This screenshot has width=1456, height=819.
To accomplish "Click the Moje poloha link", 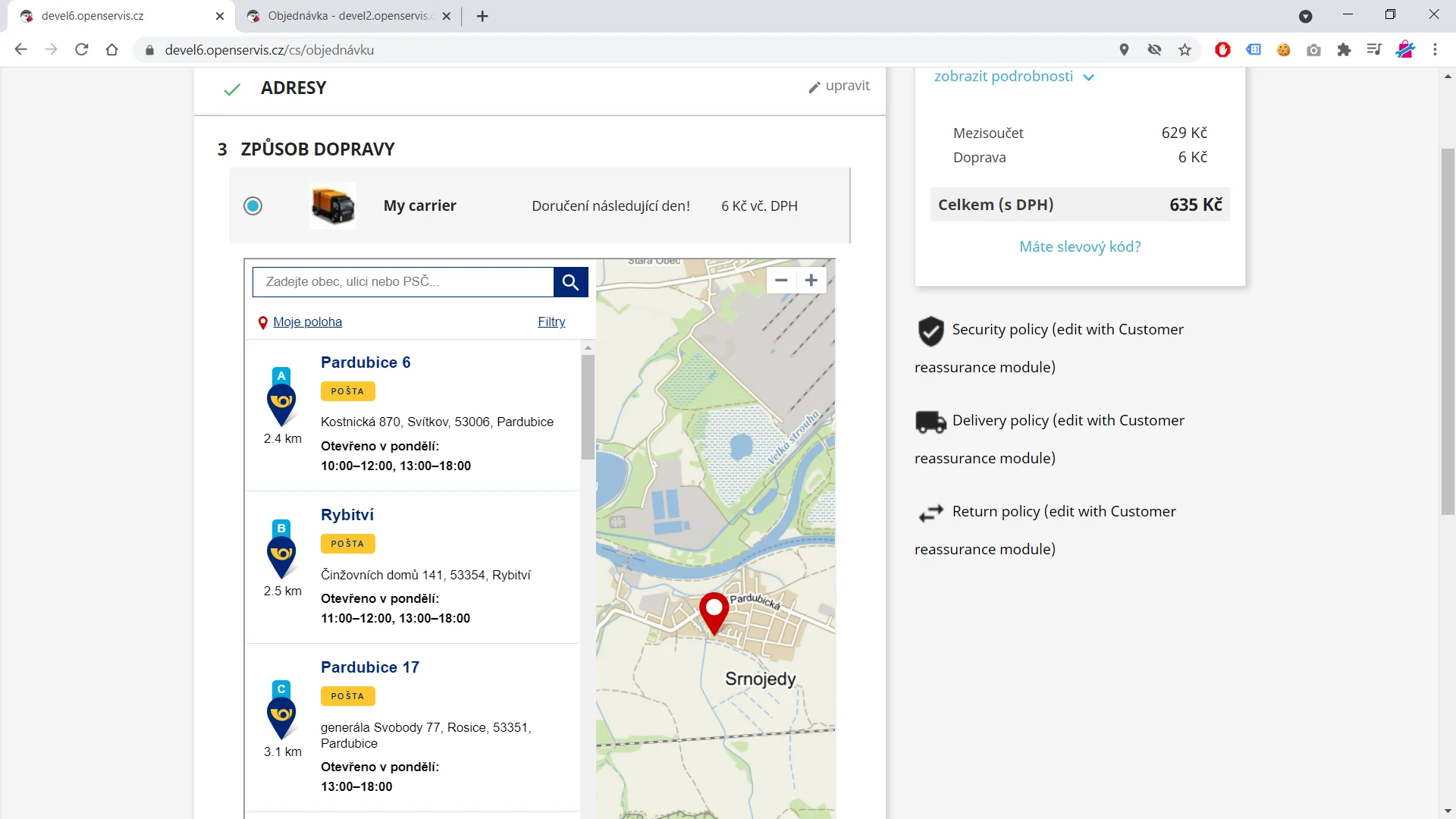I will click(x=307, y=322).
